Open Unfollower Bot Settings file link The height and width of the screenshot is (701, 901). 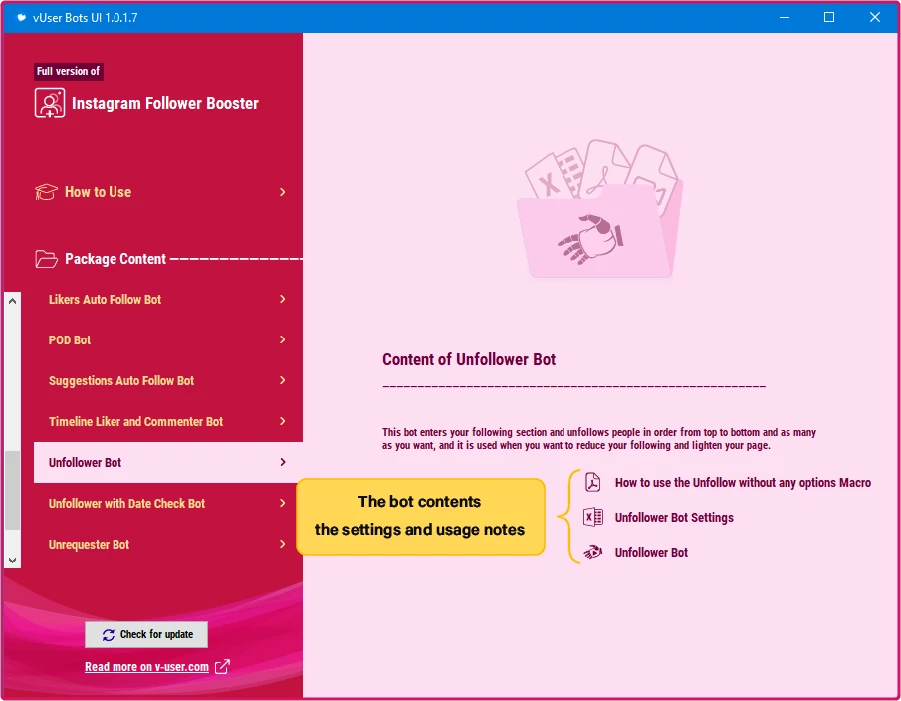(x=674, y=518)
